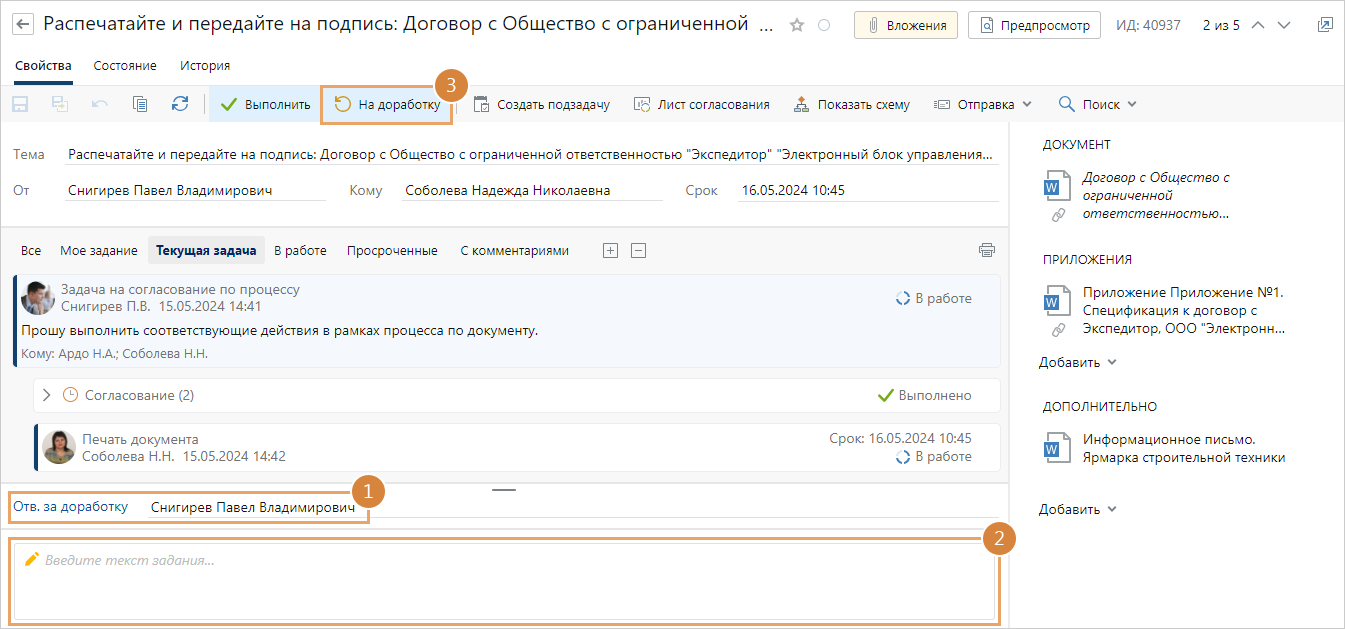Viewport: 1345px width, 629px height.
Task: Select the С комментариями filter tab
Action: 514,251
